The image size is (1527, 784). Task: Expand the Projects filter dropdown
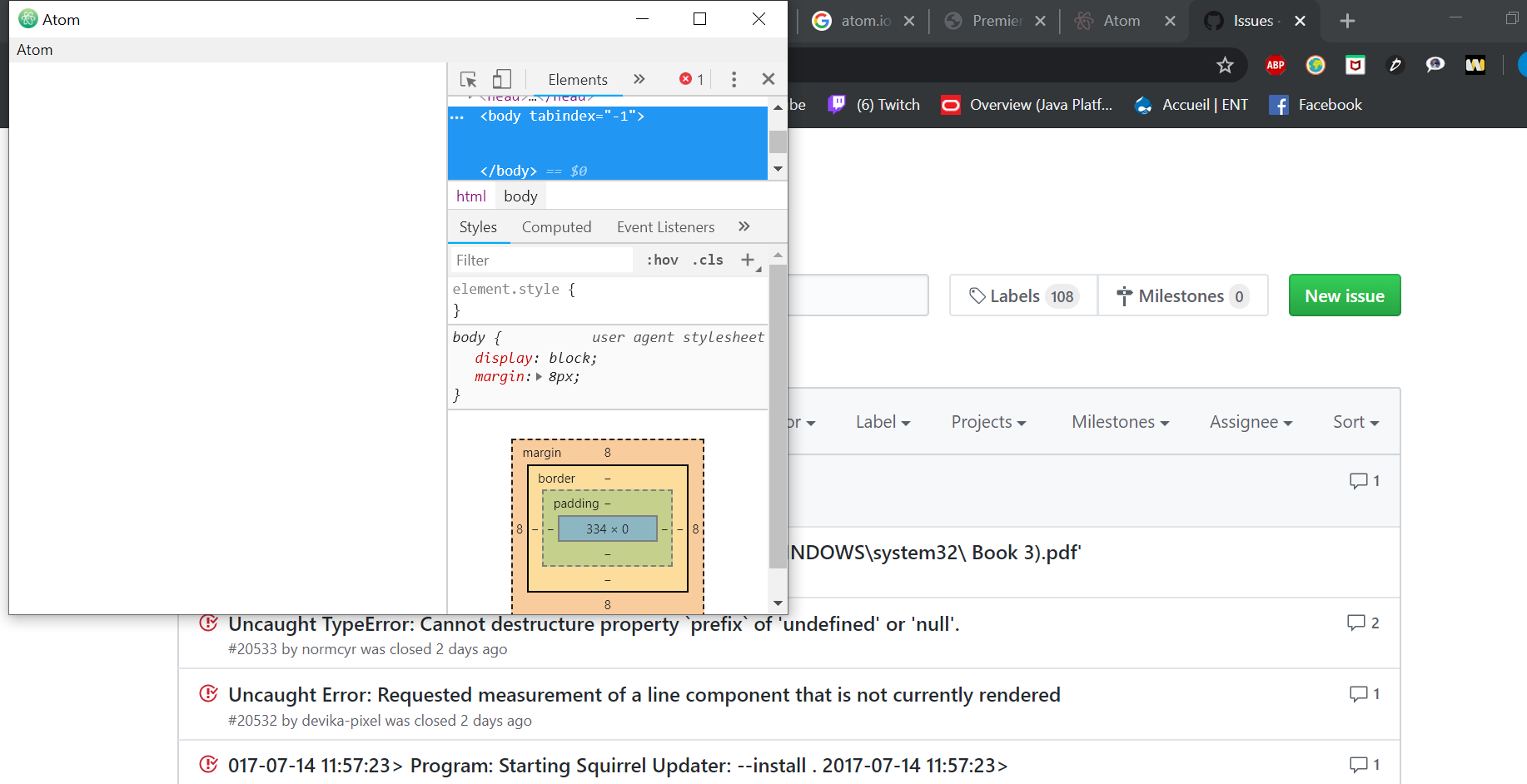click(x=988, y=422)
